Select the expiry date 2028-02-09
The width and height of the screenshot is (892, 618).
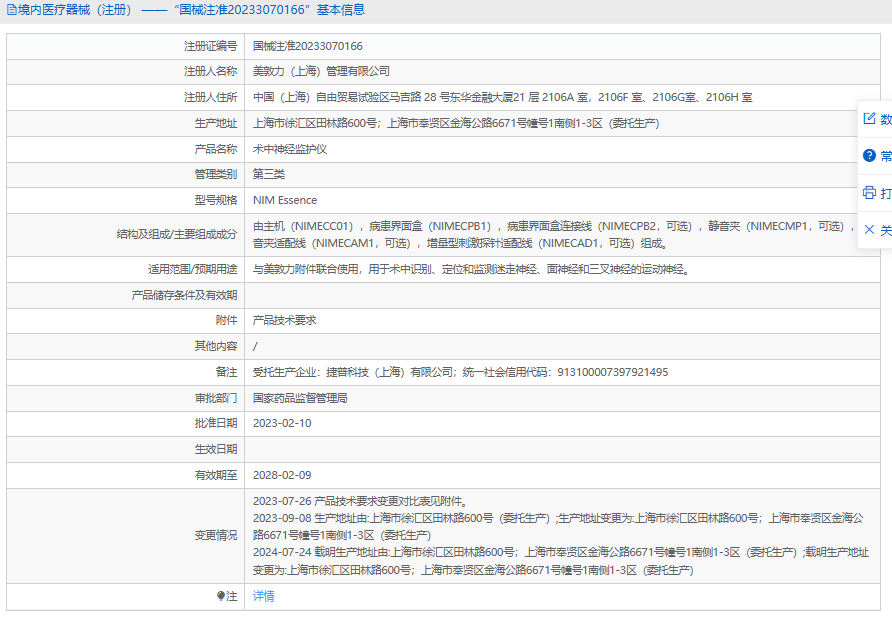tap(282, 475)
